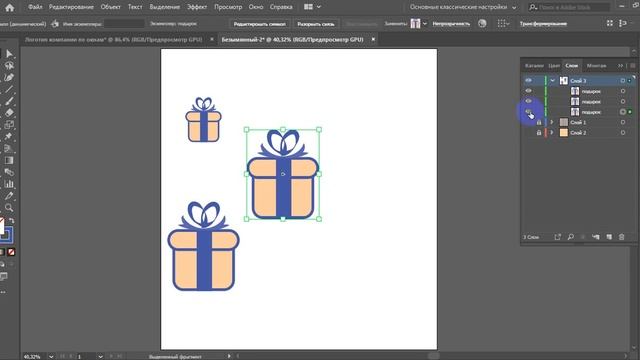This screenshot has width=640, height=360.
Task: Click the status bar play arrow
Action: pos(229,356)
